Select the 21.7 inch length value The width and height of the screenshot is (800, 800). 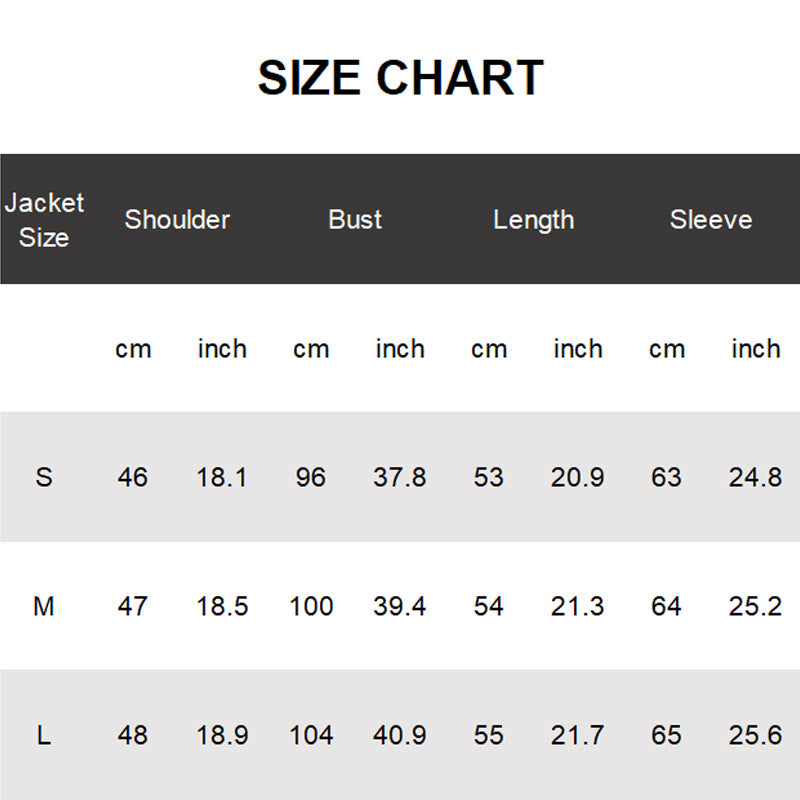[577, 736]
